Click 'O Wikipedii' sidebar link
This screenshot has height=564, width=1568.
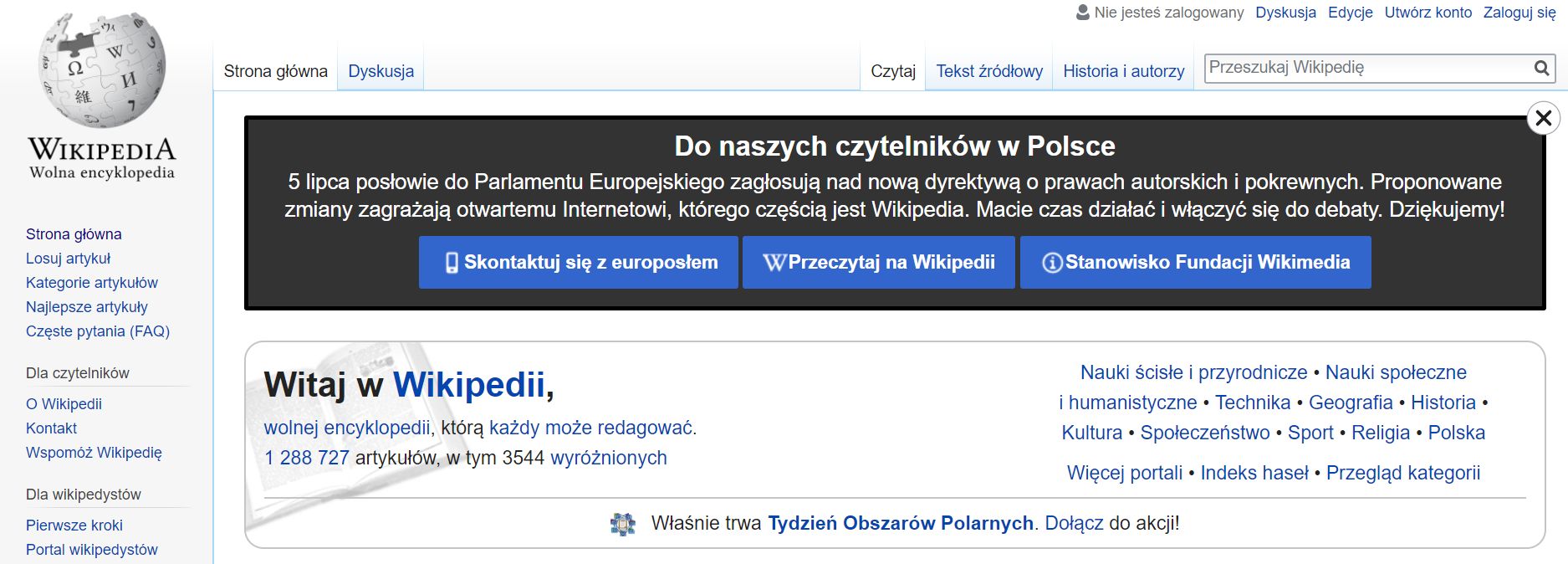(x=64, y=404)
